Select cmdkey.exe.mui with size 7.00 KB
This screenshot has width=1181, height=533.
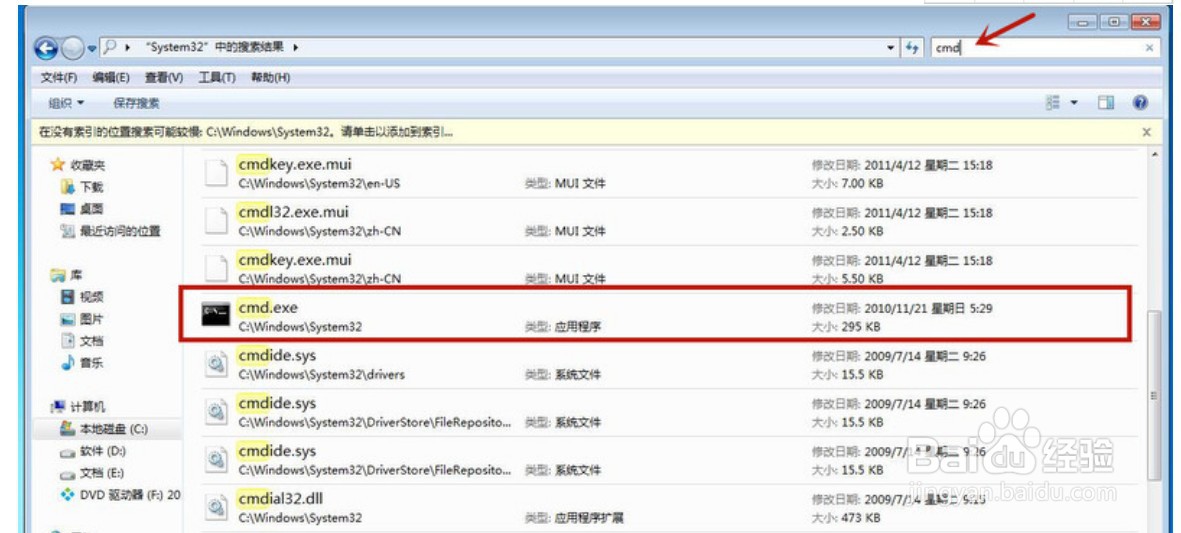coord(294,163)
